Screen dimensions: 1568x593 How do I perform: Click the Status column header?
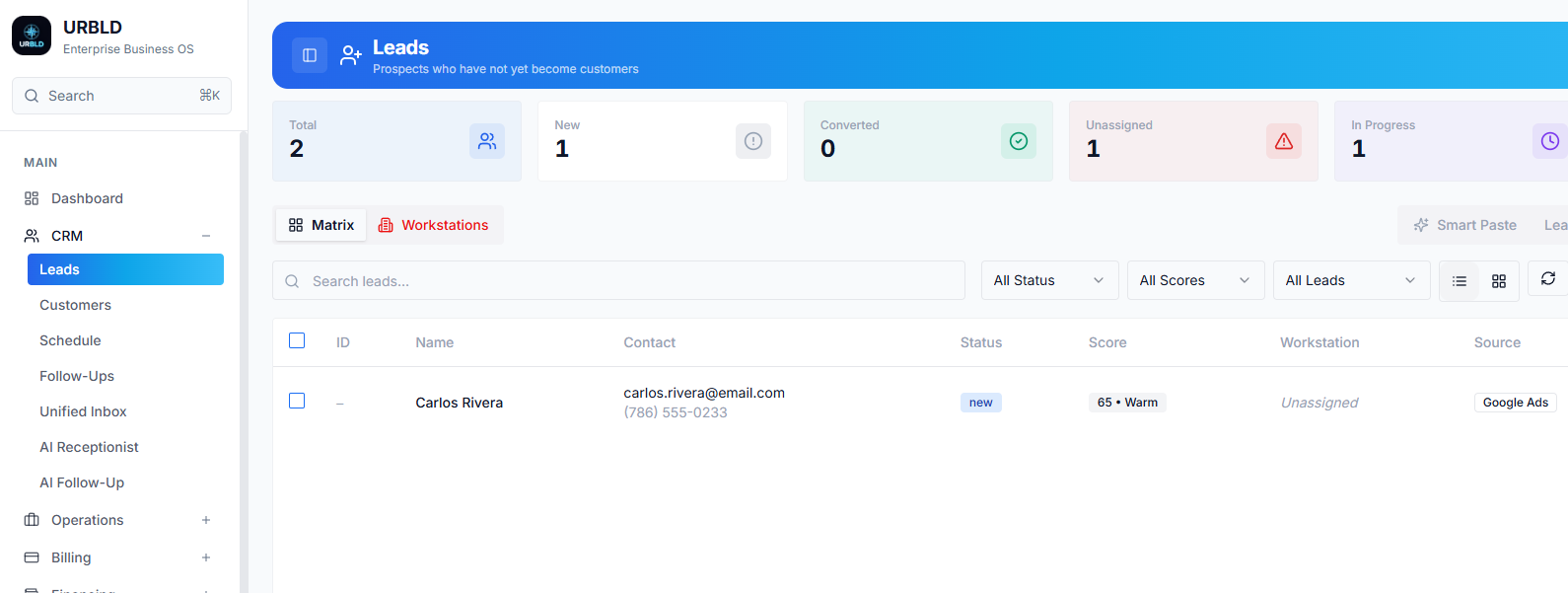click(x=981, y=342)
